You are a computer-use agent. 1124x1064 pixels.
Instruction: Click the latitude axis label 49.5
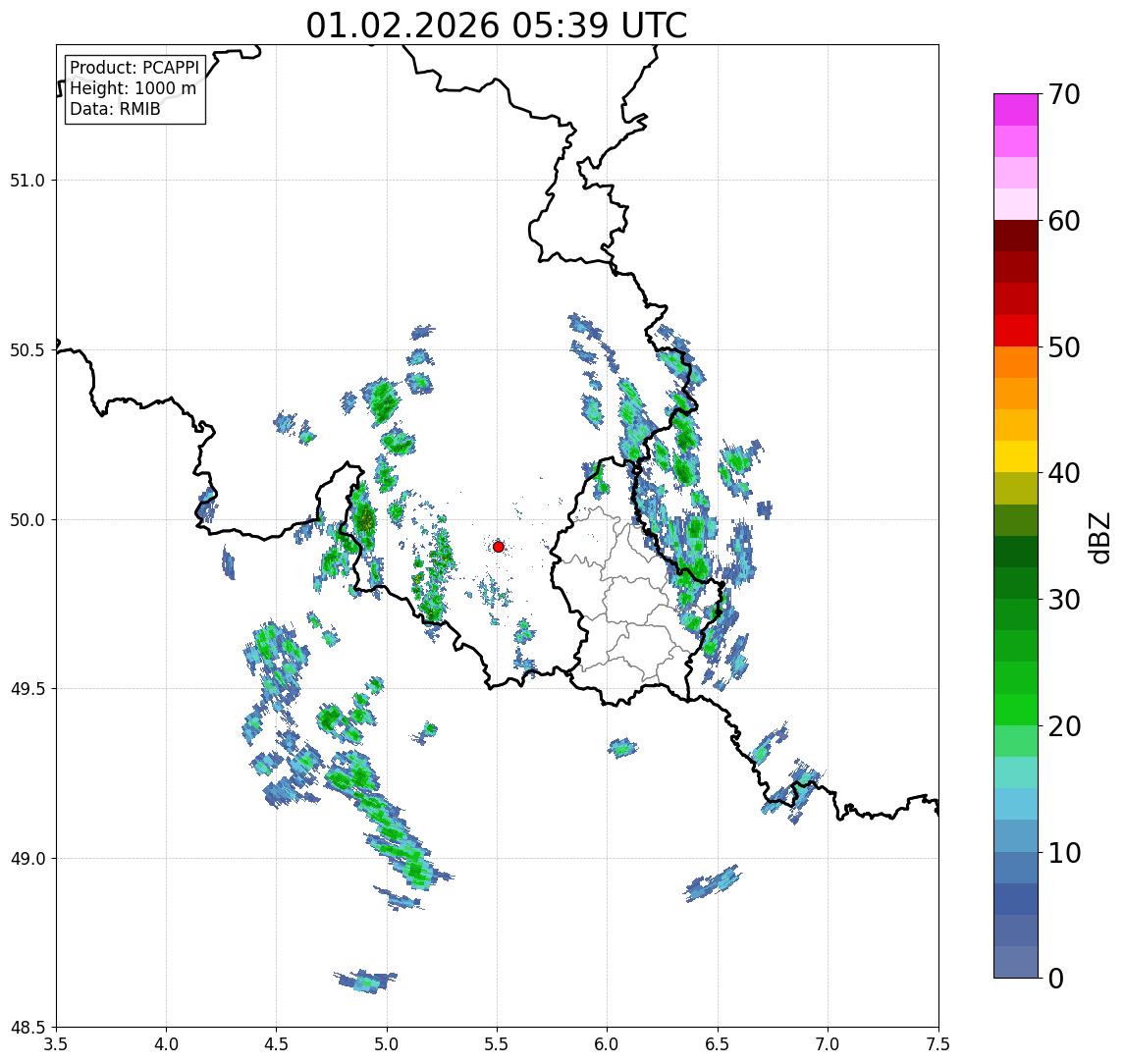tap(27, 689)
